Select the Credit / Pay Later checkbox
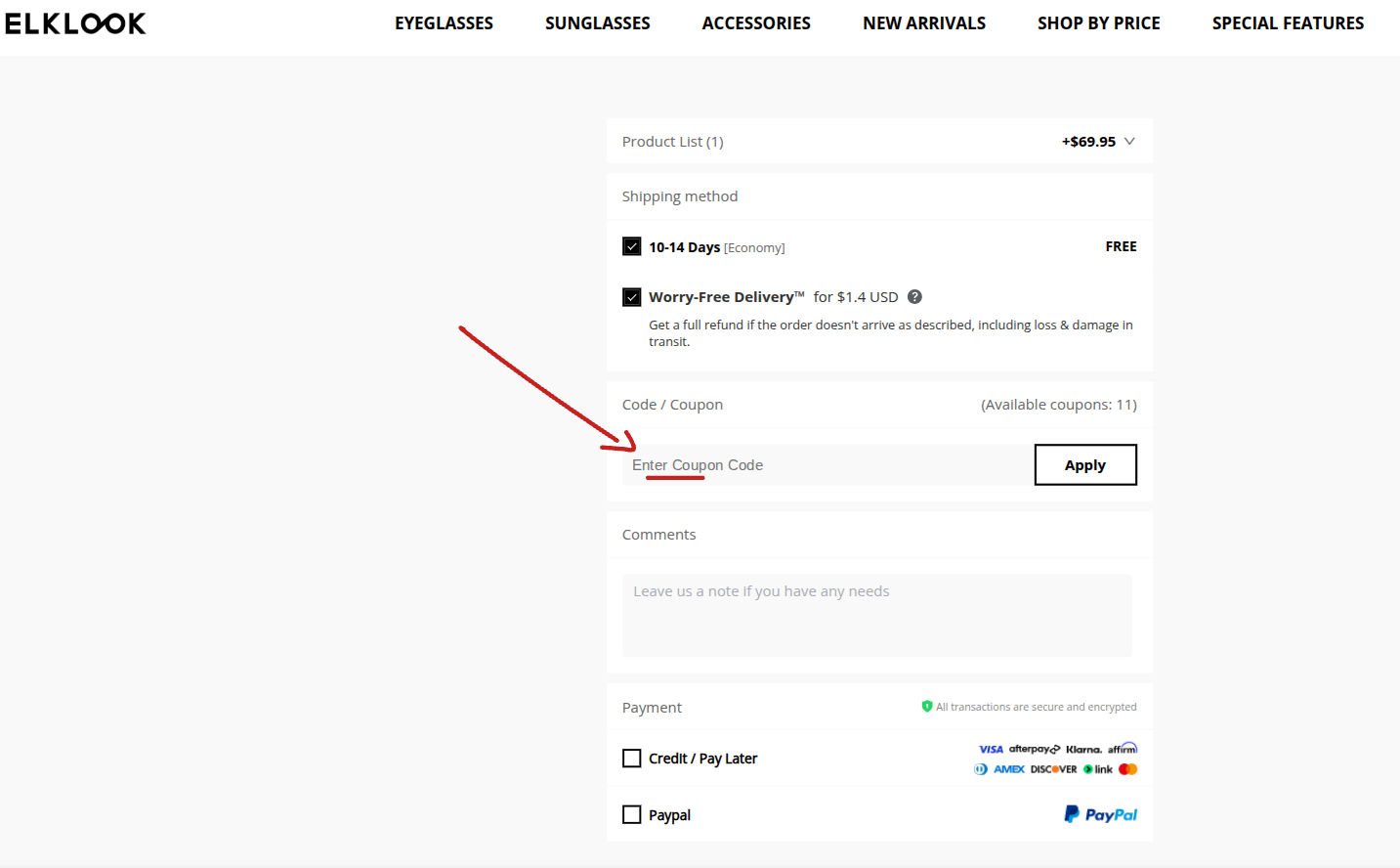This screenshot has width=1400, height=868. [x=632, y=759]
